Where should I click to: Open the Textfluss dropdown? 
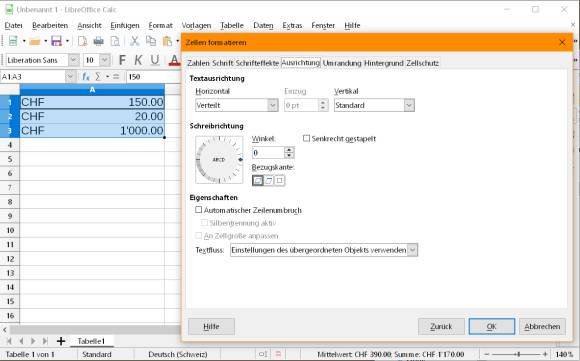click(x=324, y=250)
